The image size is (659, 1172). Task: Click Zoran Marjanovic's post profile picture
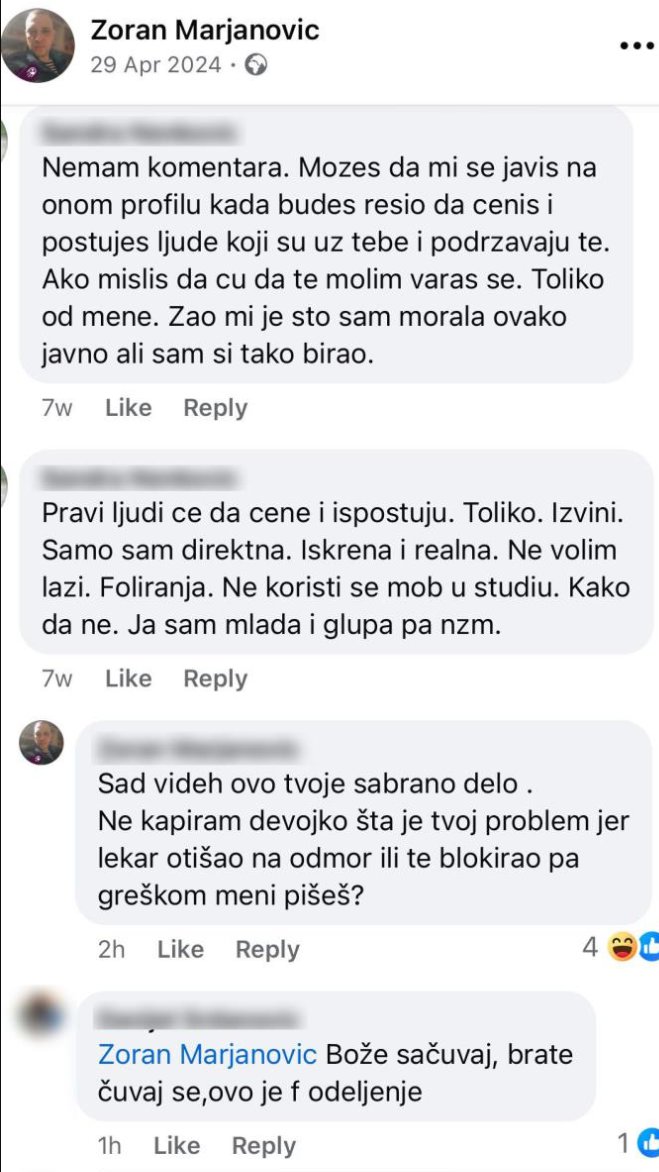[x=39, y=45]
